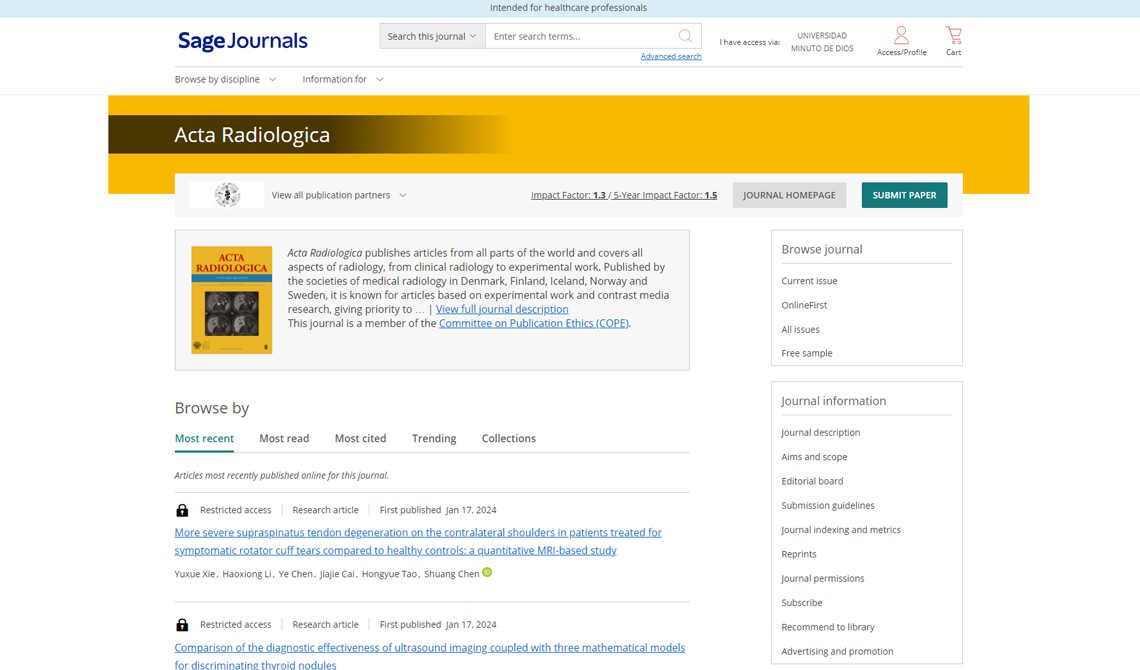Open Free sample link
The width and height of the screenshot is (1140, 670).
point(807,353)
